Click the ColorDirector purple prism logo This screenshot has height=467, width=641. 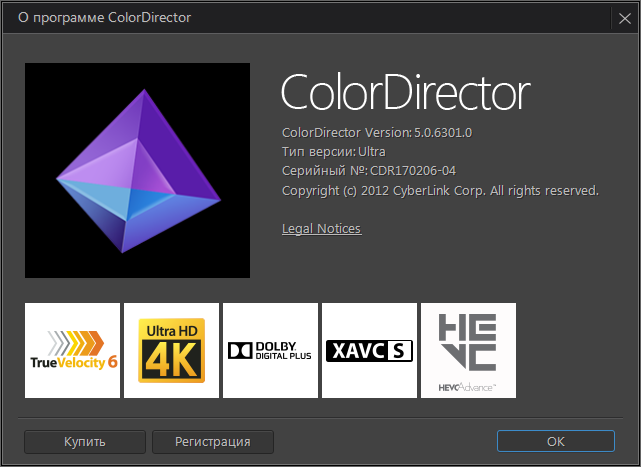pos(137,170)
